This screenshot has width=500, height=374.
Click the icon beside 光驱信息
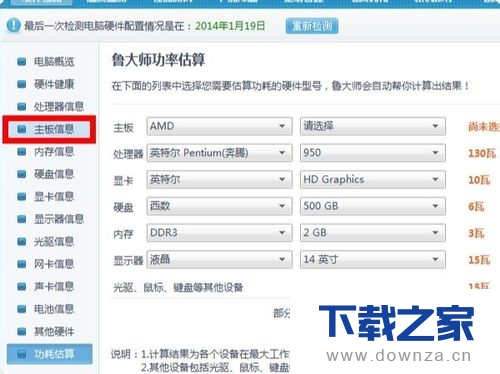(x=22, y=241)
